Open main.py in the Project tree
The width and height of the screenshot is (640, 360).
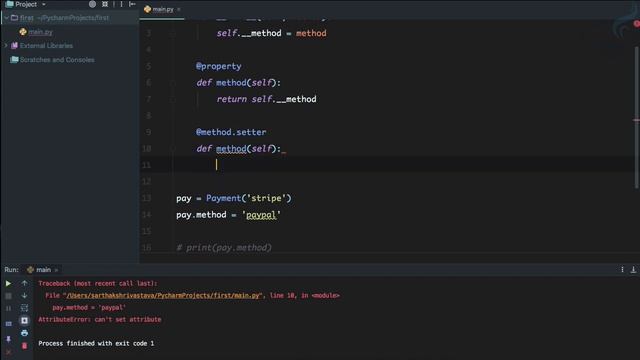click(40, 32)
